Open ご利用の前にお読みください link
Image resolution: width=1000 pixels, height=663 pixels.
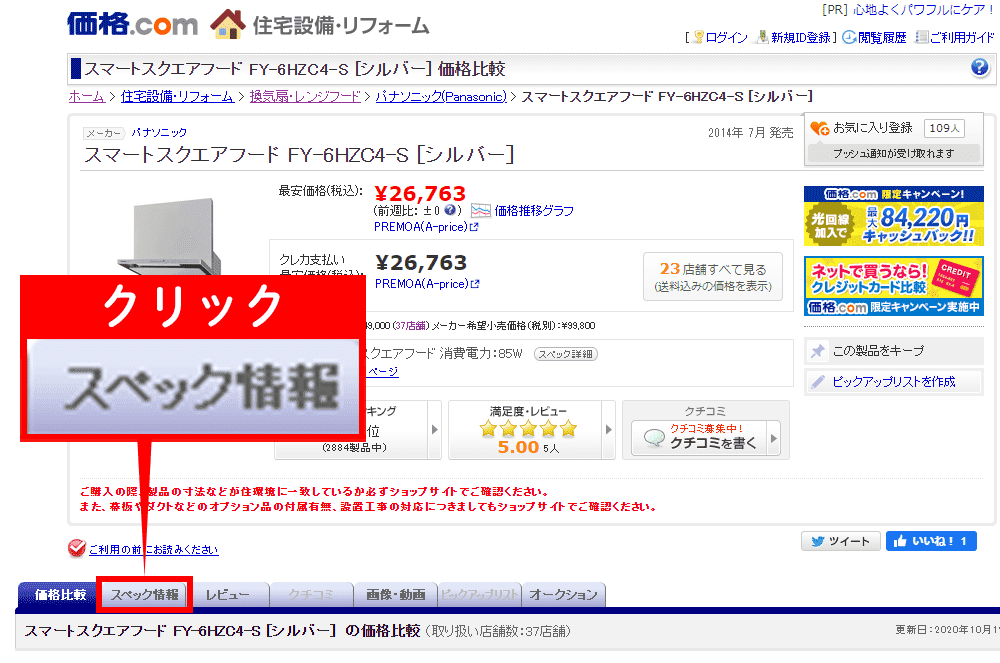pos(154,550)
